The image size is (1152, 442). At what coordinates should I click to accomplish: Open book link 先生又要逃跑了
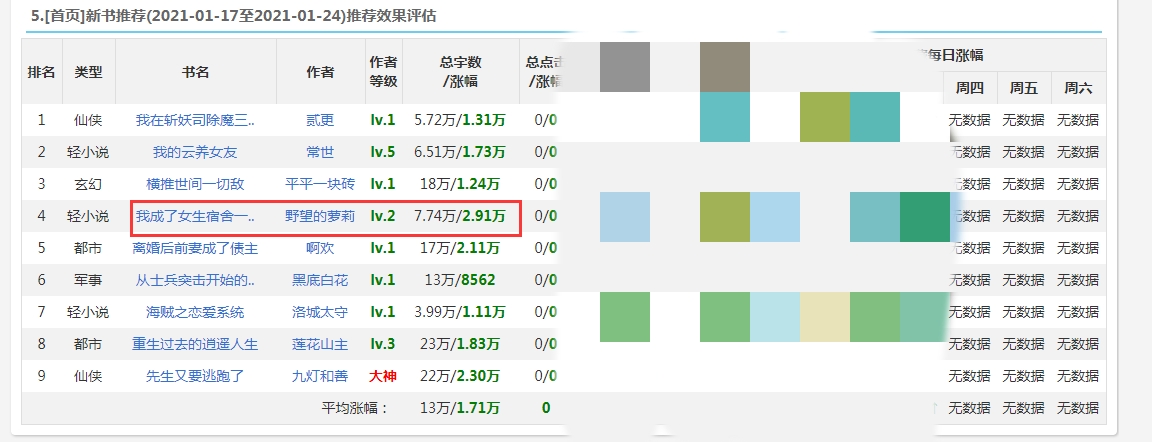(195, 376)
